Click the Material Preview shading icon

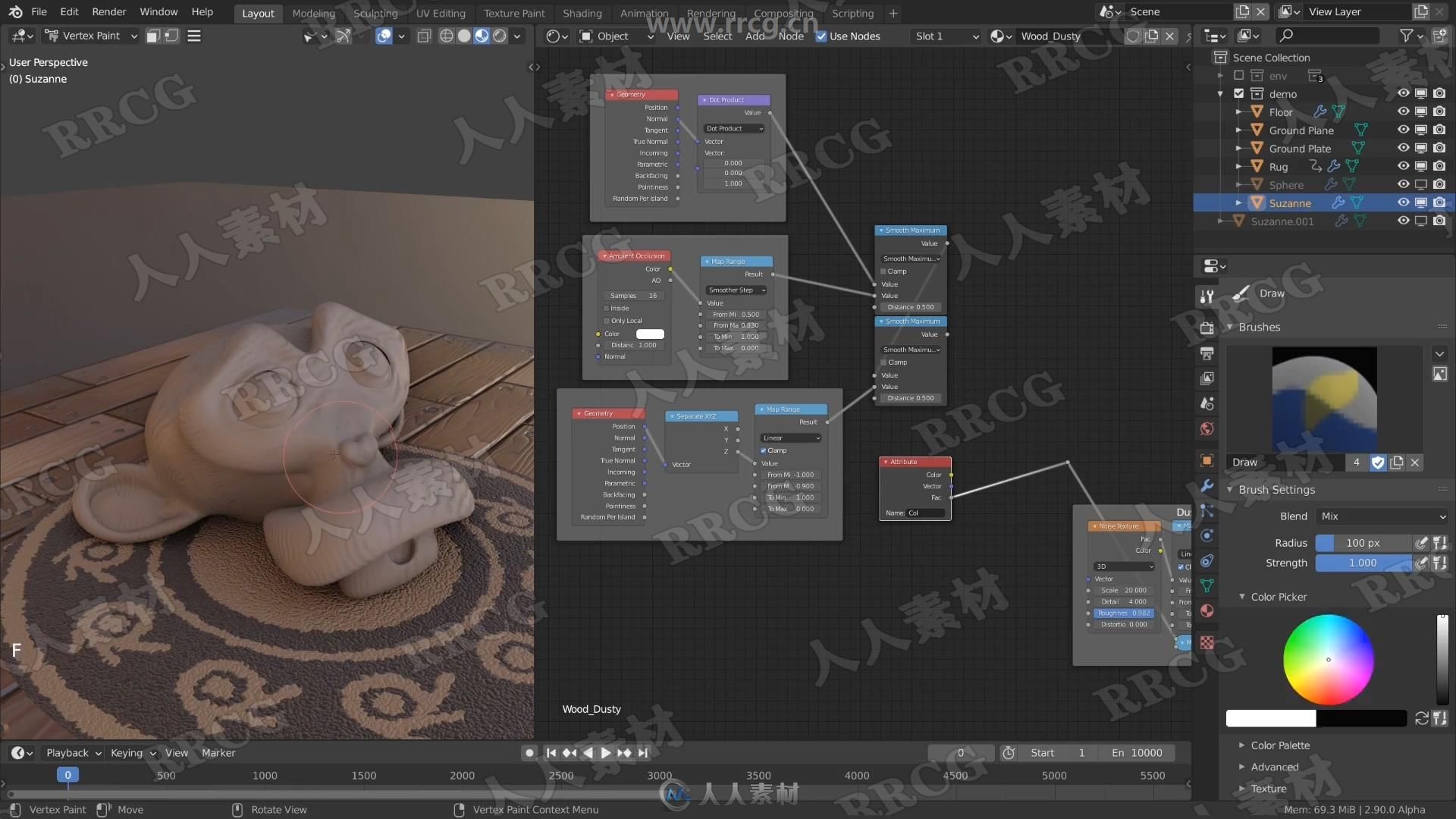(x=480, y=35)
